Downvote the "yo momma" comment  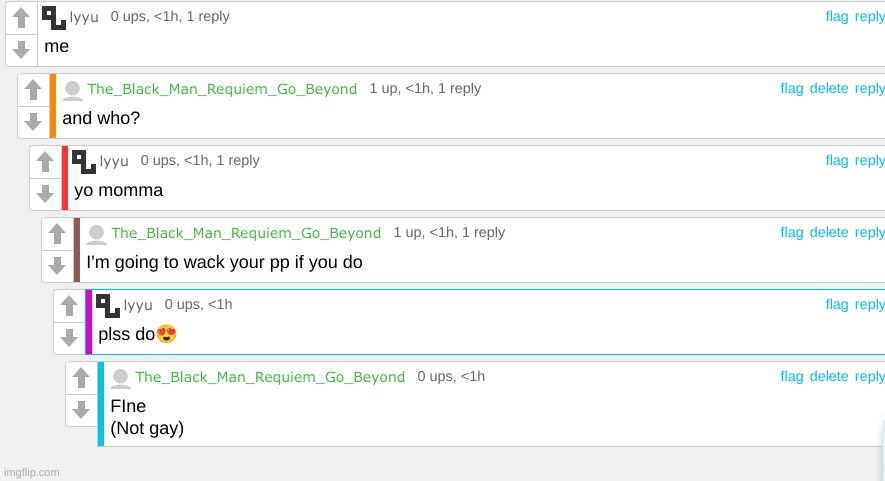[x=45, y=193]
